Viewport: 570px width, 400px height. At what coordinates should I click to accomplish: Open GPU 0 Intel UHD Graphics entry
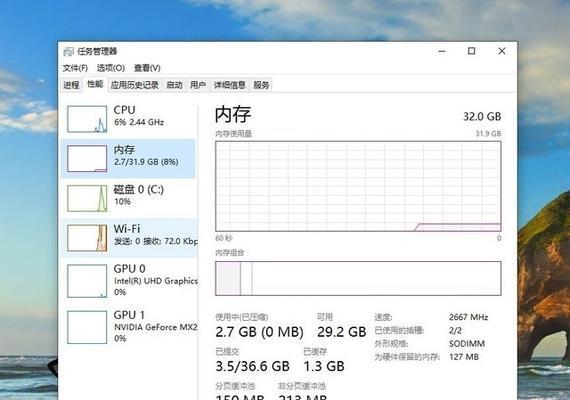click(128, 281)
